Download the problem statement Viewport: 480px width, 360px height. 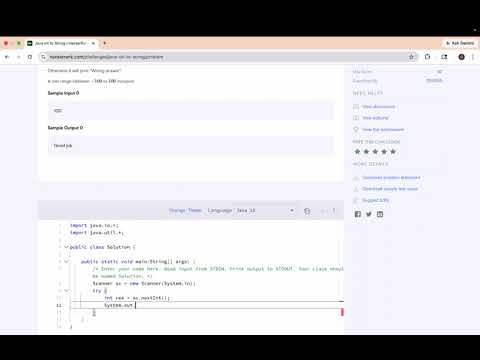391,177
